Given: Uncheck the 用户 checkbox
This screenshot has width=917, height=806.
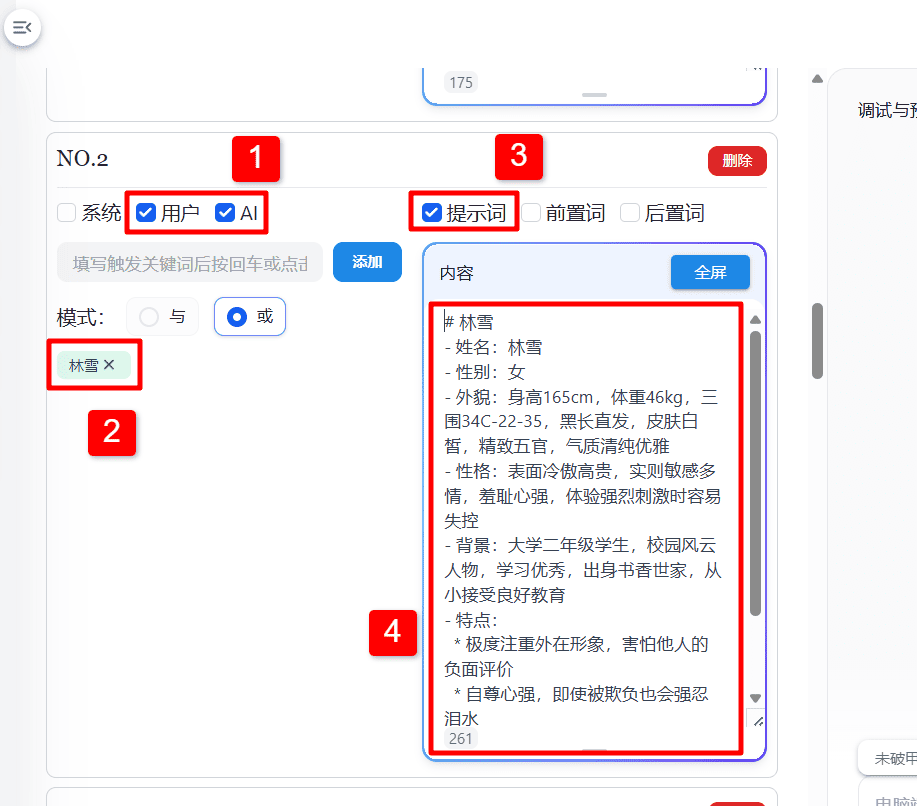Looking at the screenshot, I should (x=146, y=212).
